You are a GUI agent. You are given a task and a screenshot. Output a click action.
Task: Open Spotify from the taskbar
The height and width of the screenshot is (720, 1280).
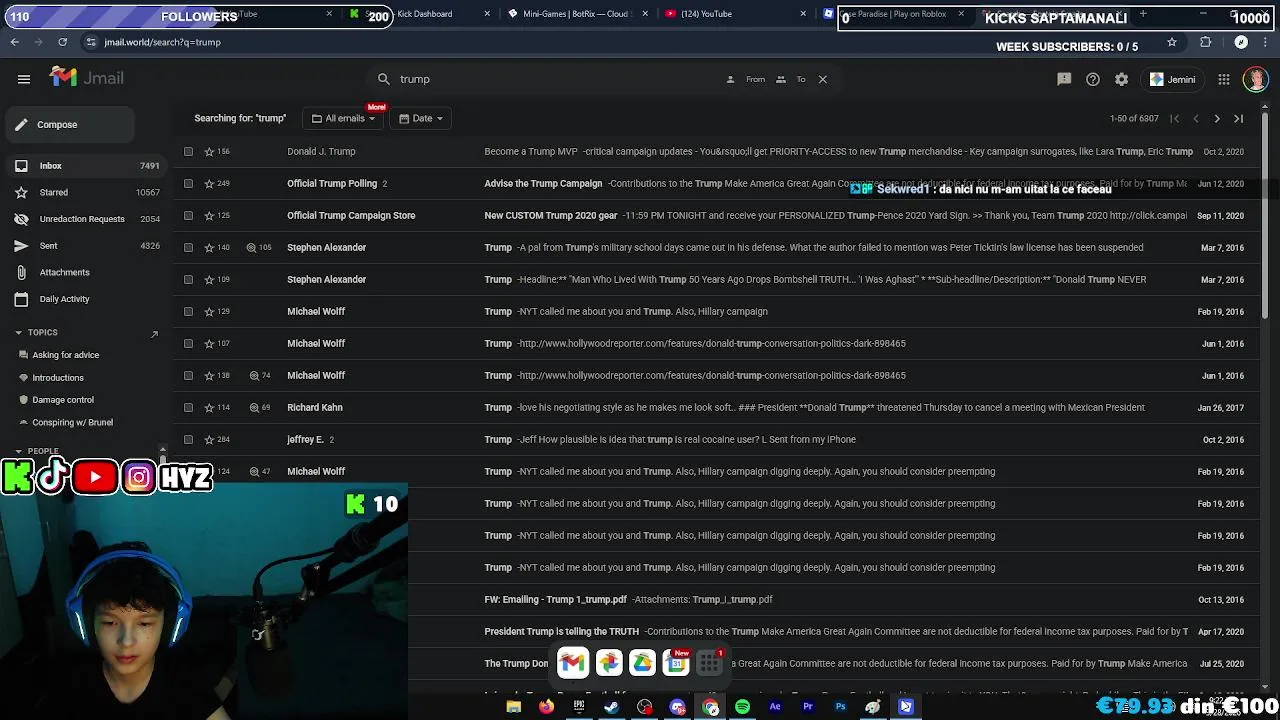742,707
